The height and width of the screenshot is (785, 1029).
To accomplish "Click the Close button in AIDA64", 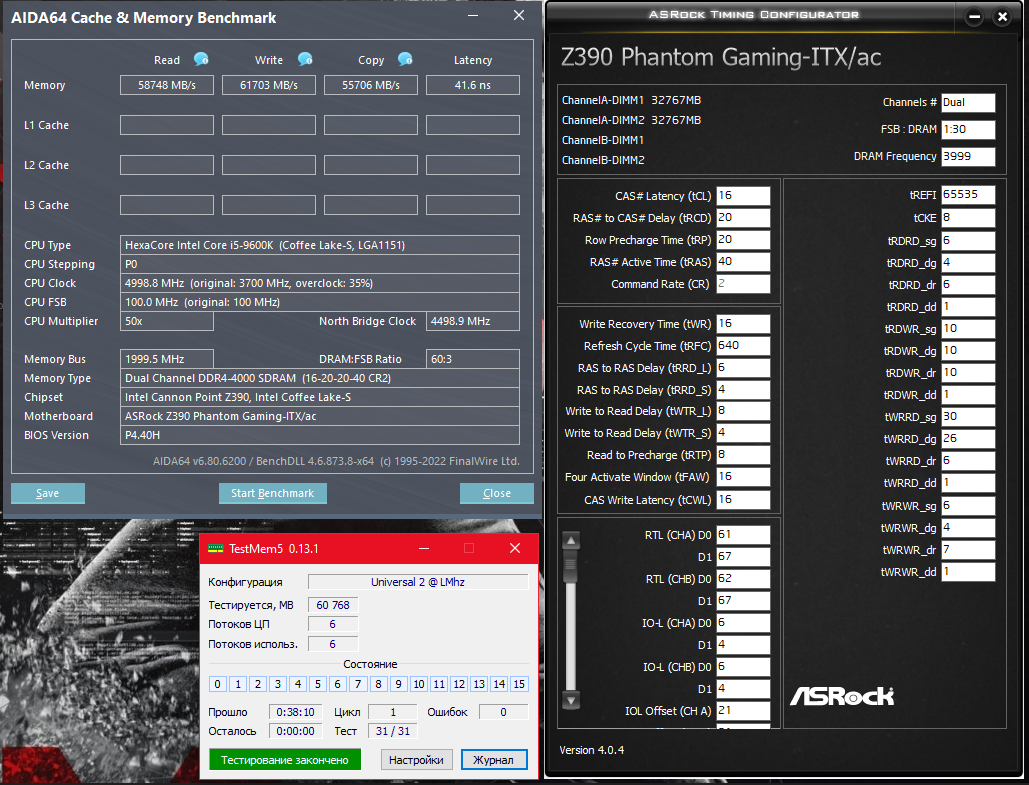I will 497,493.
